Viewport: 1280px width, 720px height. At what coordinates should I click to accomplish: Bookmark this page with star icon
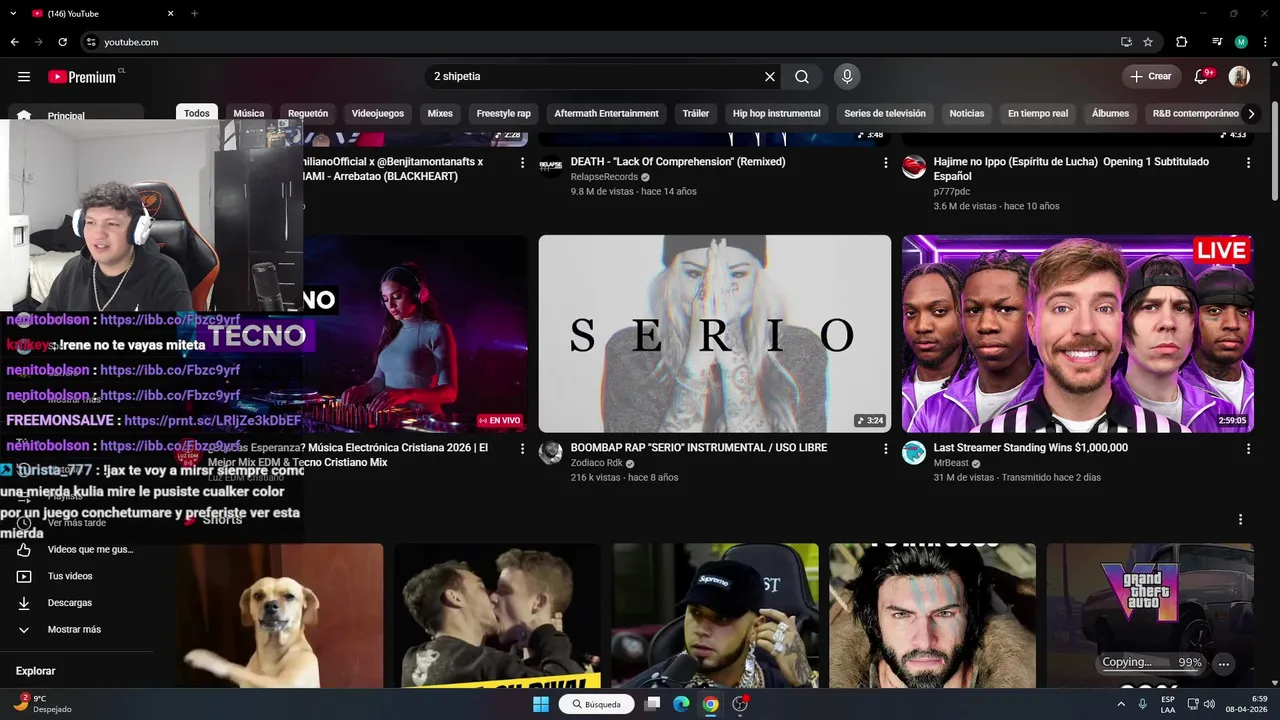[x=1148, y=42]
